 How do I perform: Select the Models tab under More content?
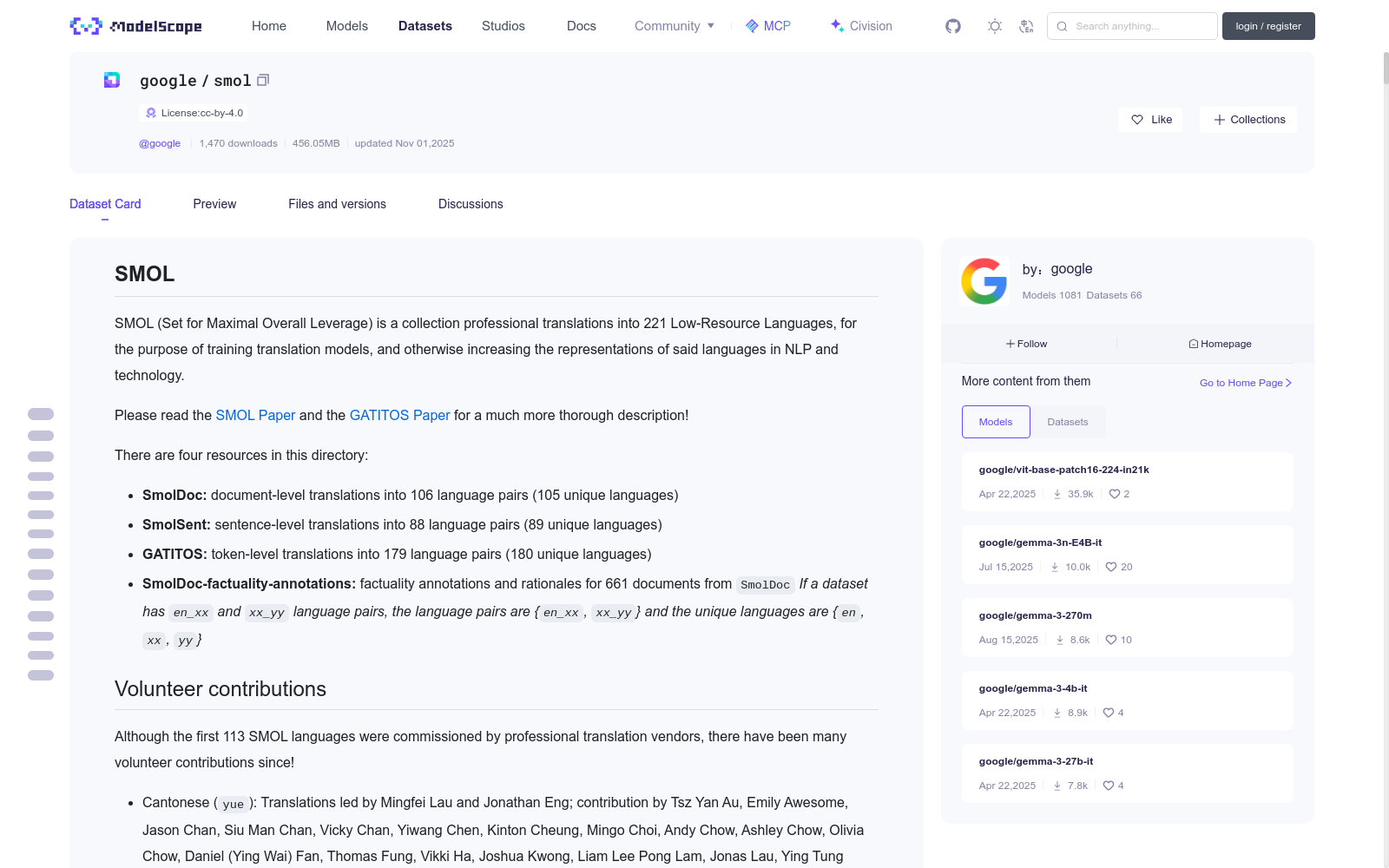(996, 422)
